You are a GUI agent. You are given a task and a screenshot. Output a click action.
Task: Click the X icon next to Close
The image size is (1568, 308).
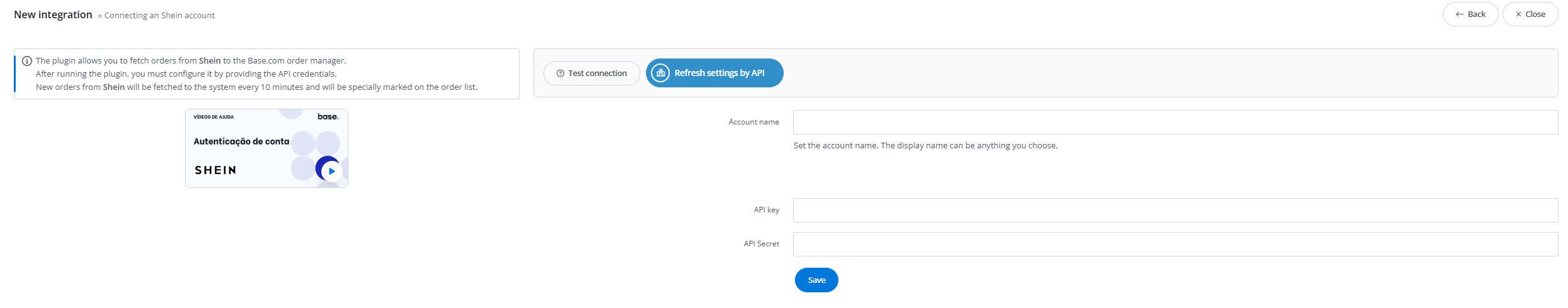(1518, 14)
